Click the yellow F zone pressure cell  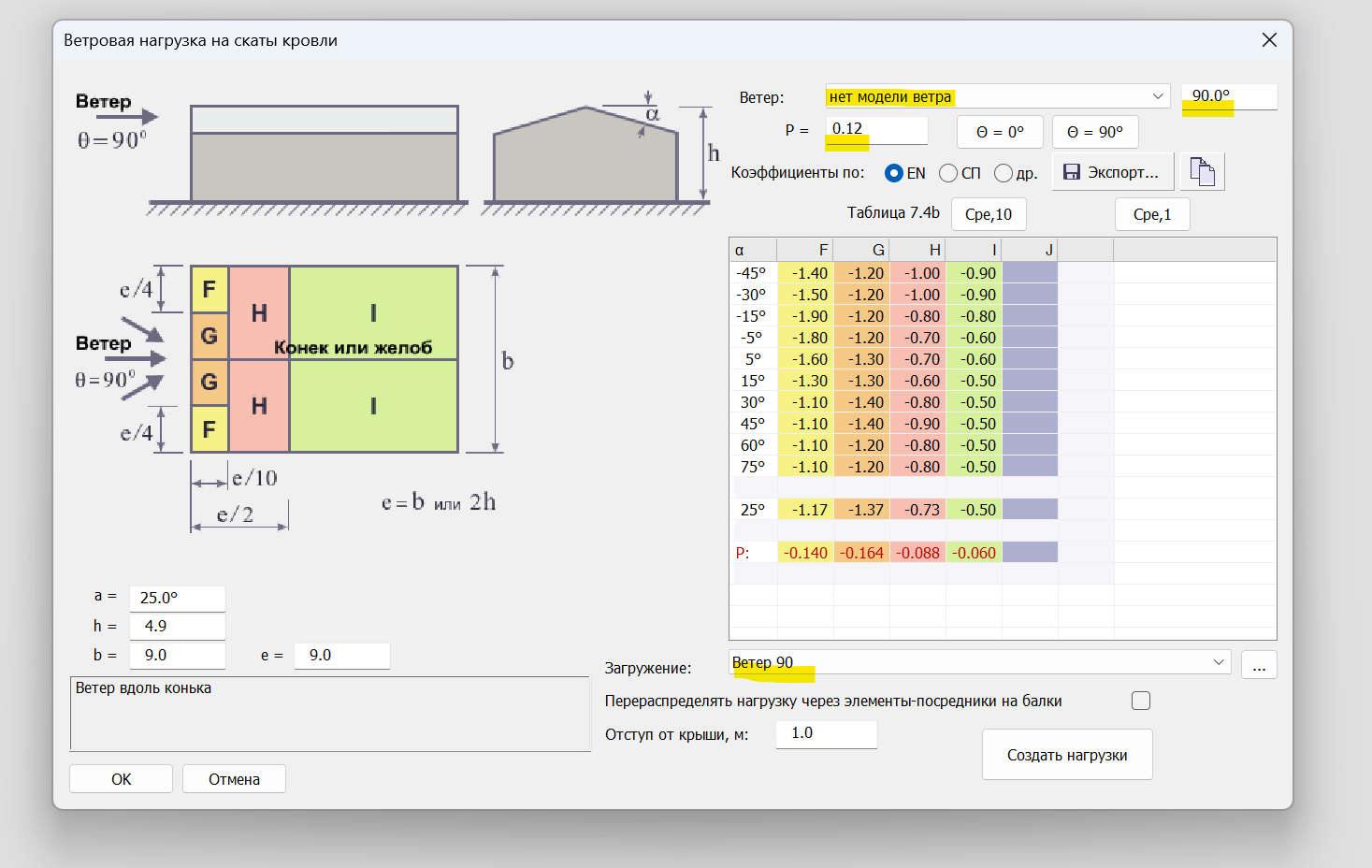(x=805, y=553)
